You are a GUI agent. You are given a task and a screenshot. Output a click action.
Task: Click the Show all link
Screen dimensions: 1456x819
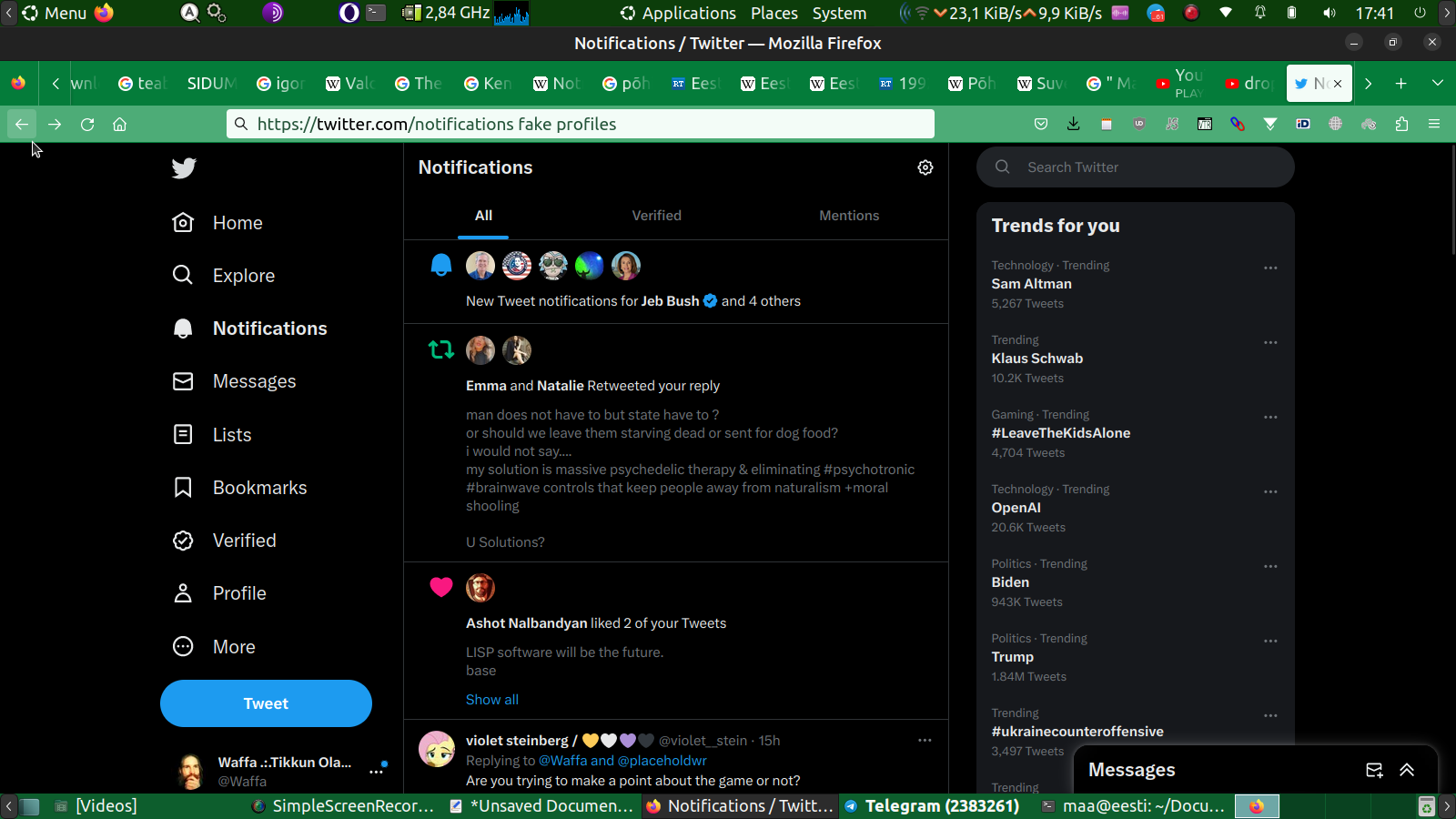[x=492, y=700]
